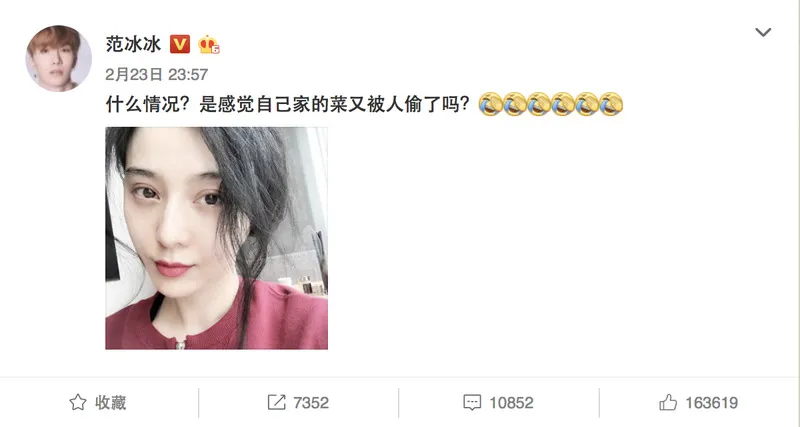Click the gold crown membership badge
Image resolution: width=800 pixels, height=427 pixels.
[209, 44]
